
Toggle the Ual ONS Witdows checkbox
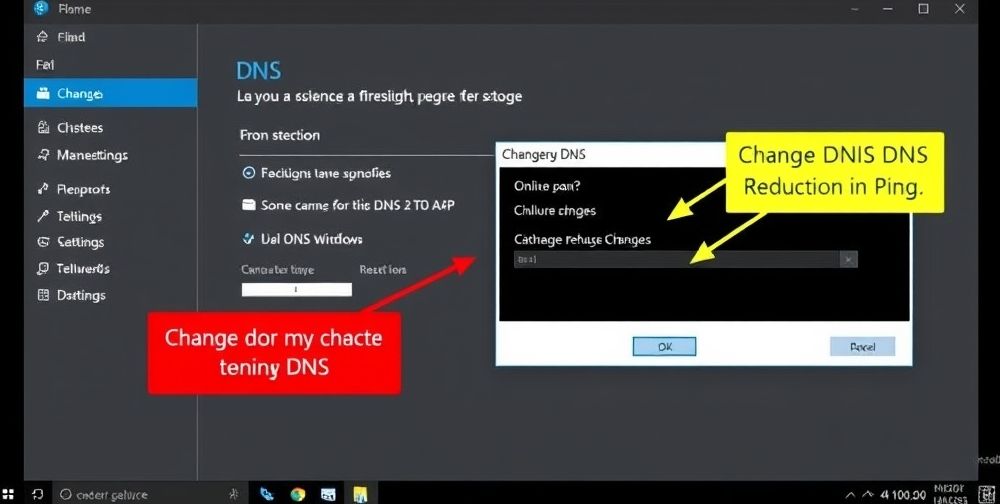point(249,239)
